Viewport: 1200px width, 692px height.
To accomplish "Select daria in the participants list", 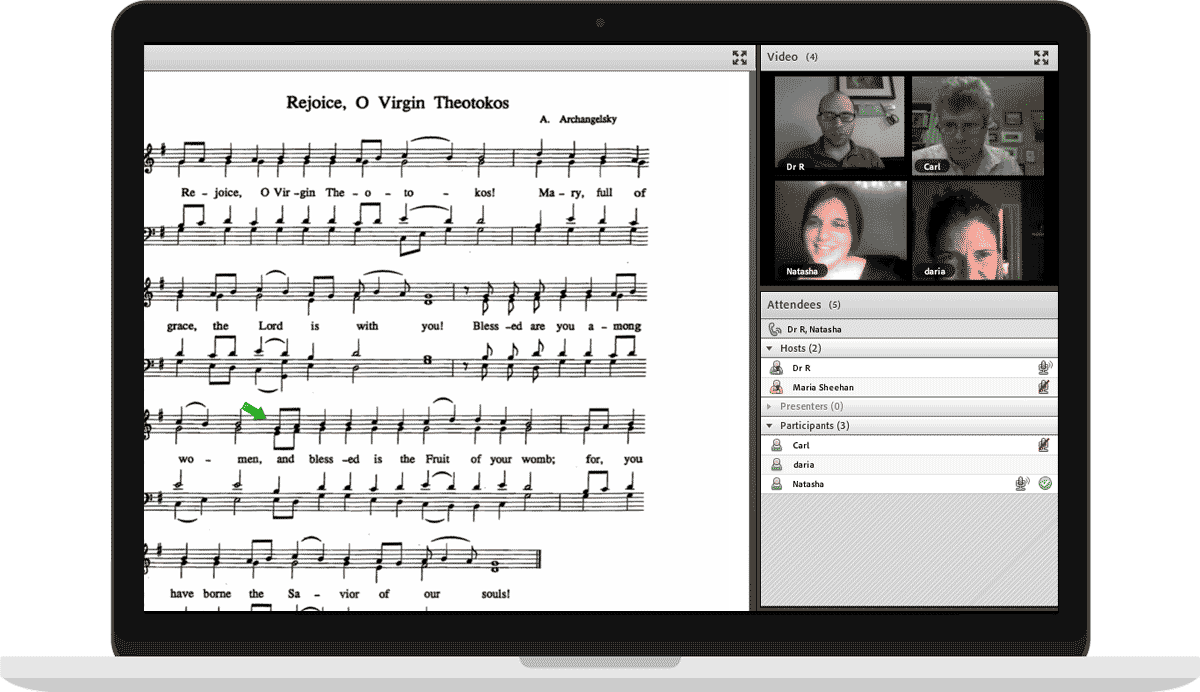I will 802,465.
